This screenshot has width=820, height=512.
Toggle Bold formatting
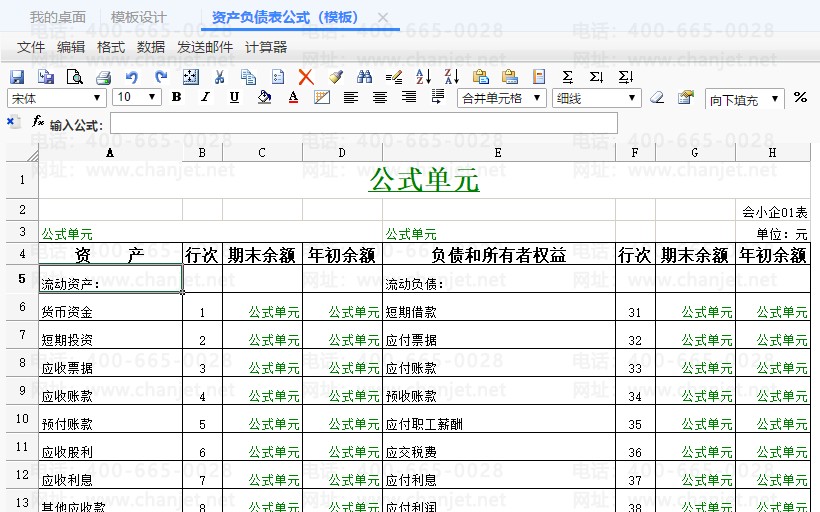point(176,98)
